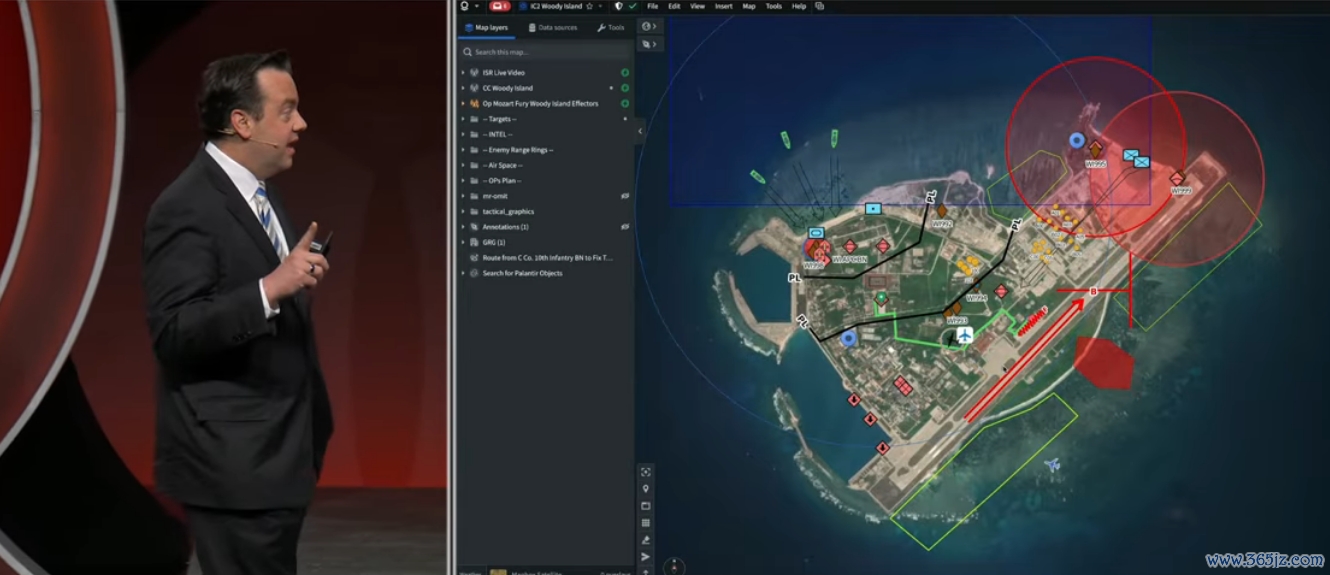Expand the ISR Live Video layer

(463, 73)
